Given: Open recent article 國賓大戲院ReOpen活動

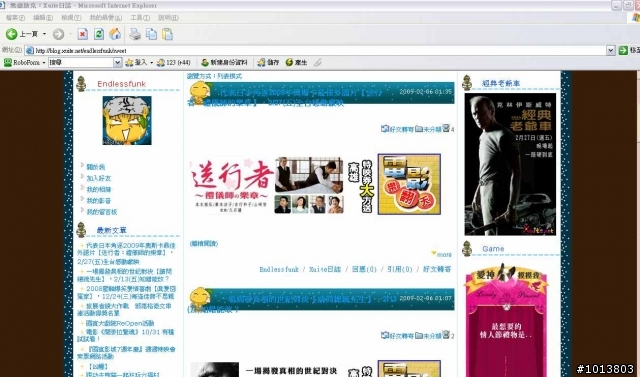Looking at the screenshot, I should pyautogui.click(x=120, y=323).
